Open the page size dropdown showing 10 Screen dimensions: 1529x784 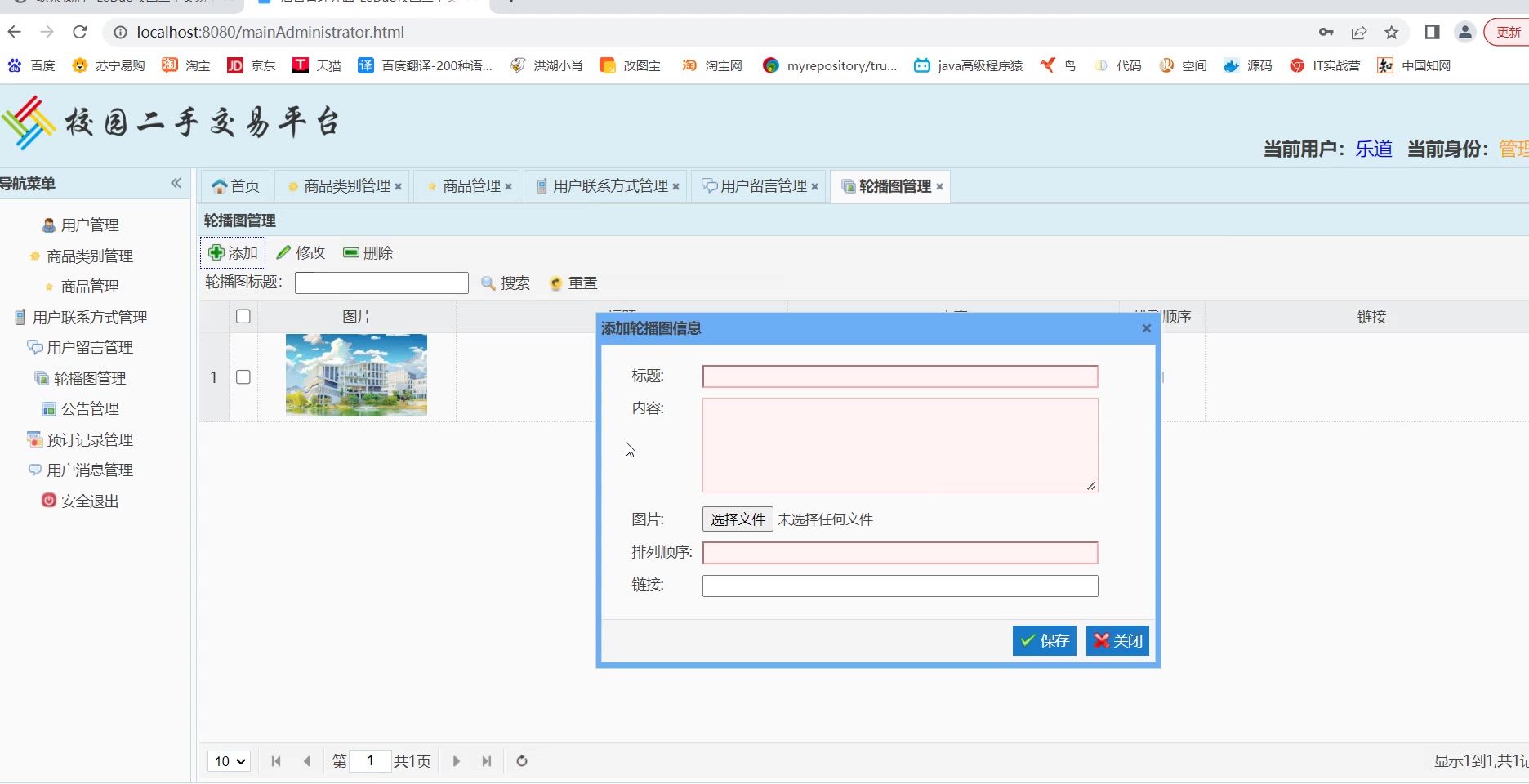tap(229, 761)
